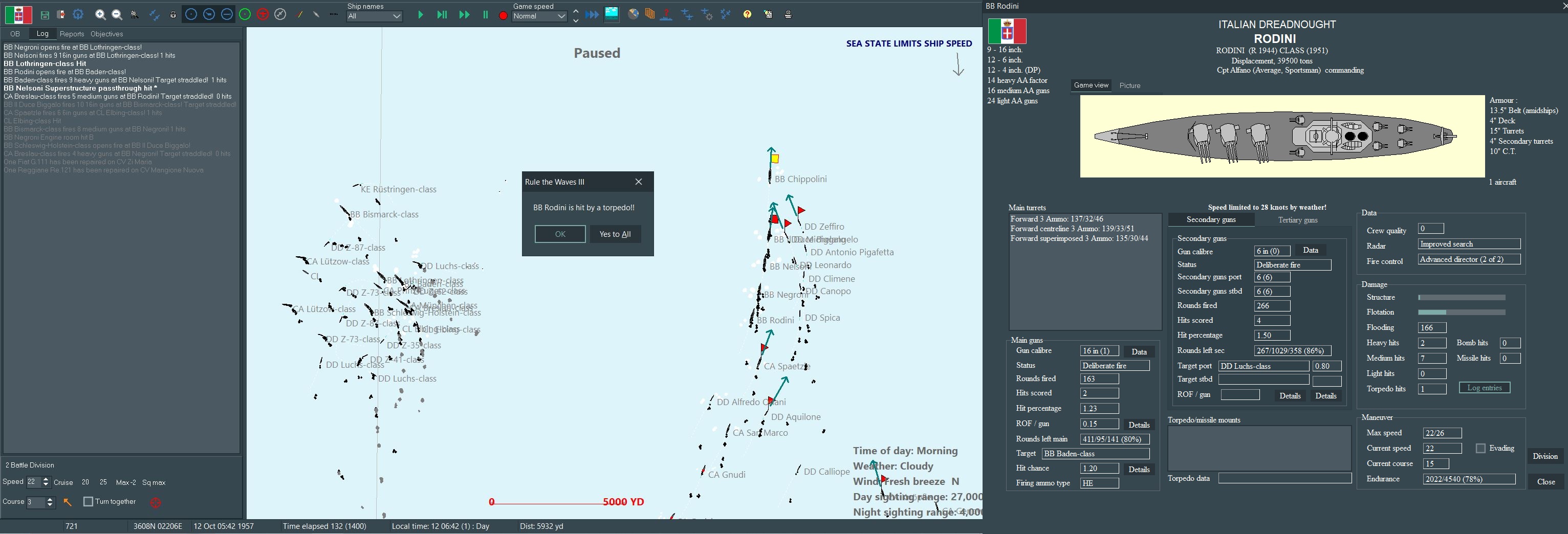Click the Course spinner down arrow
The image size is (1568, 534).
[50, 505]
